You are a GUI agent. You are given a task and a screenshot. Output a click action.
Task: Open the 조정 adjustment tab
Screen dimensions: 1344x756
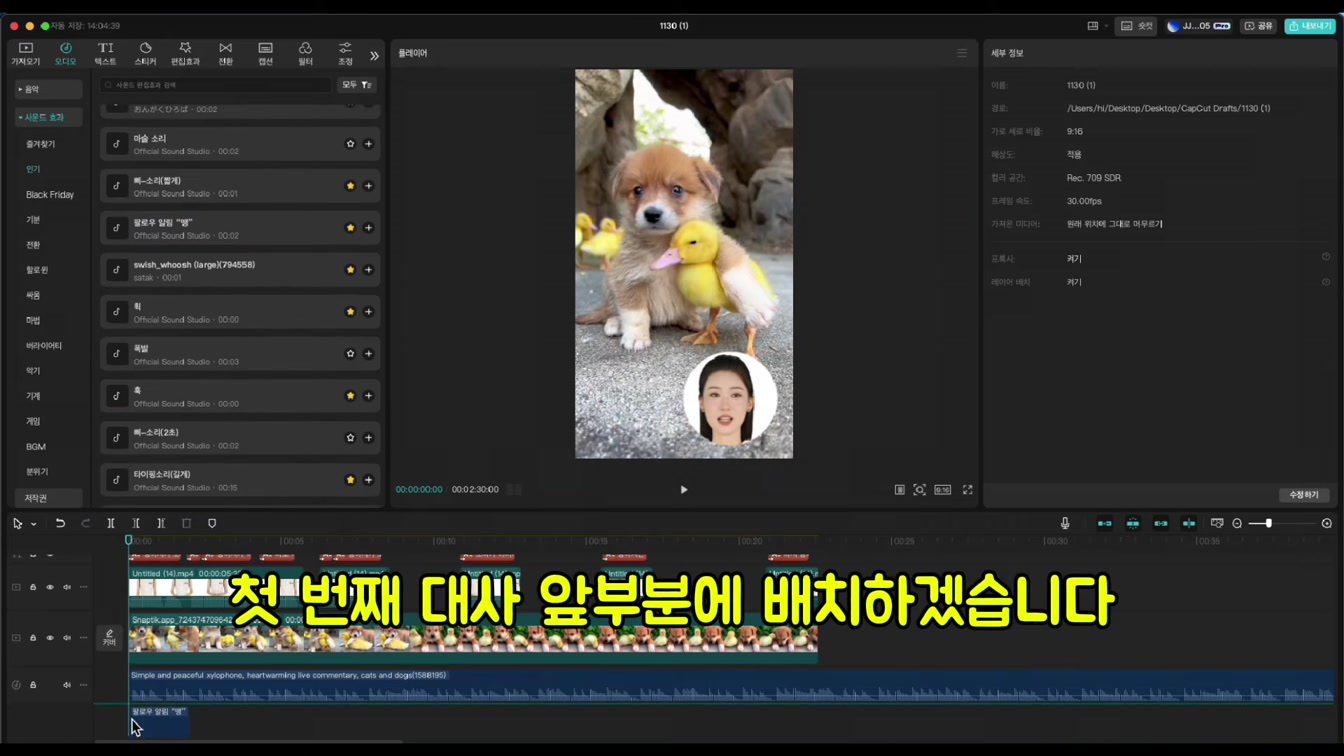pyautogui.click(x=345, y=54)
